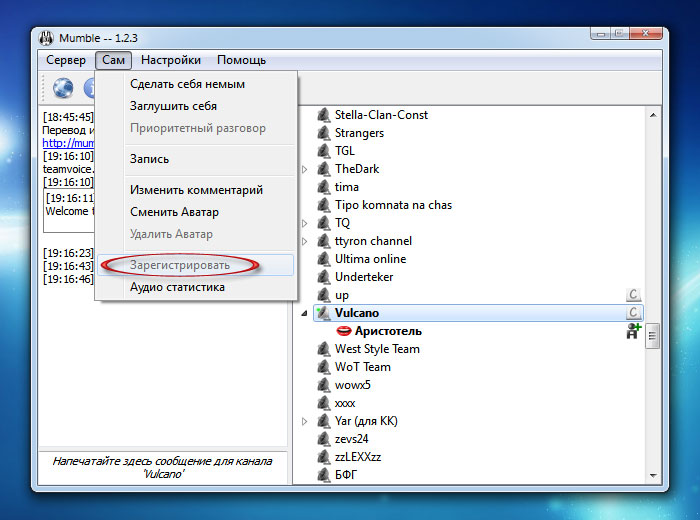700x520 pixels.
Task: Click the message input field for Vulcano
Action: click(162, 467)
